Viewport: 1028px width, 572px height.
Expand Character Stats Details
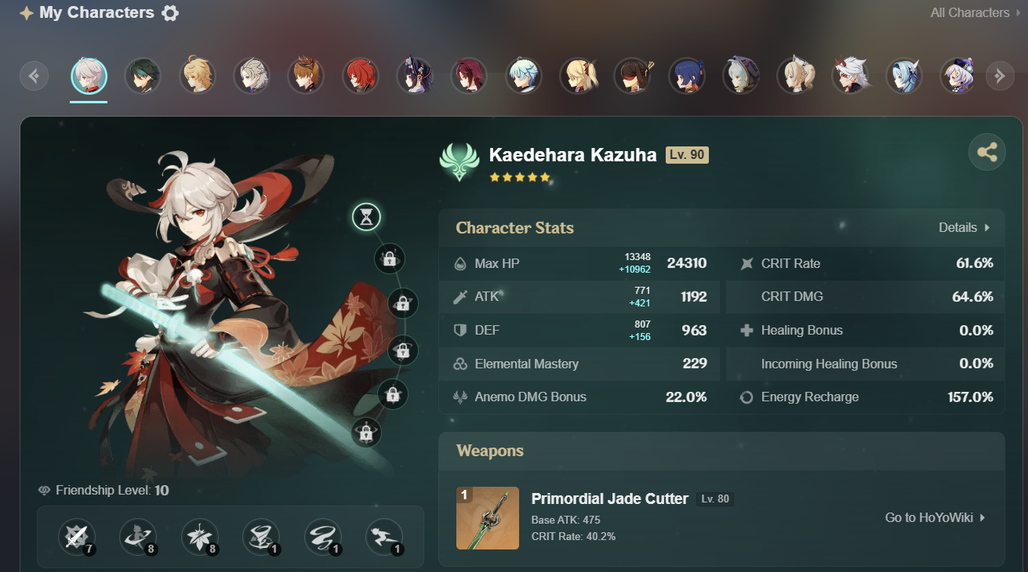point(964,228)
